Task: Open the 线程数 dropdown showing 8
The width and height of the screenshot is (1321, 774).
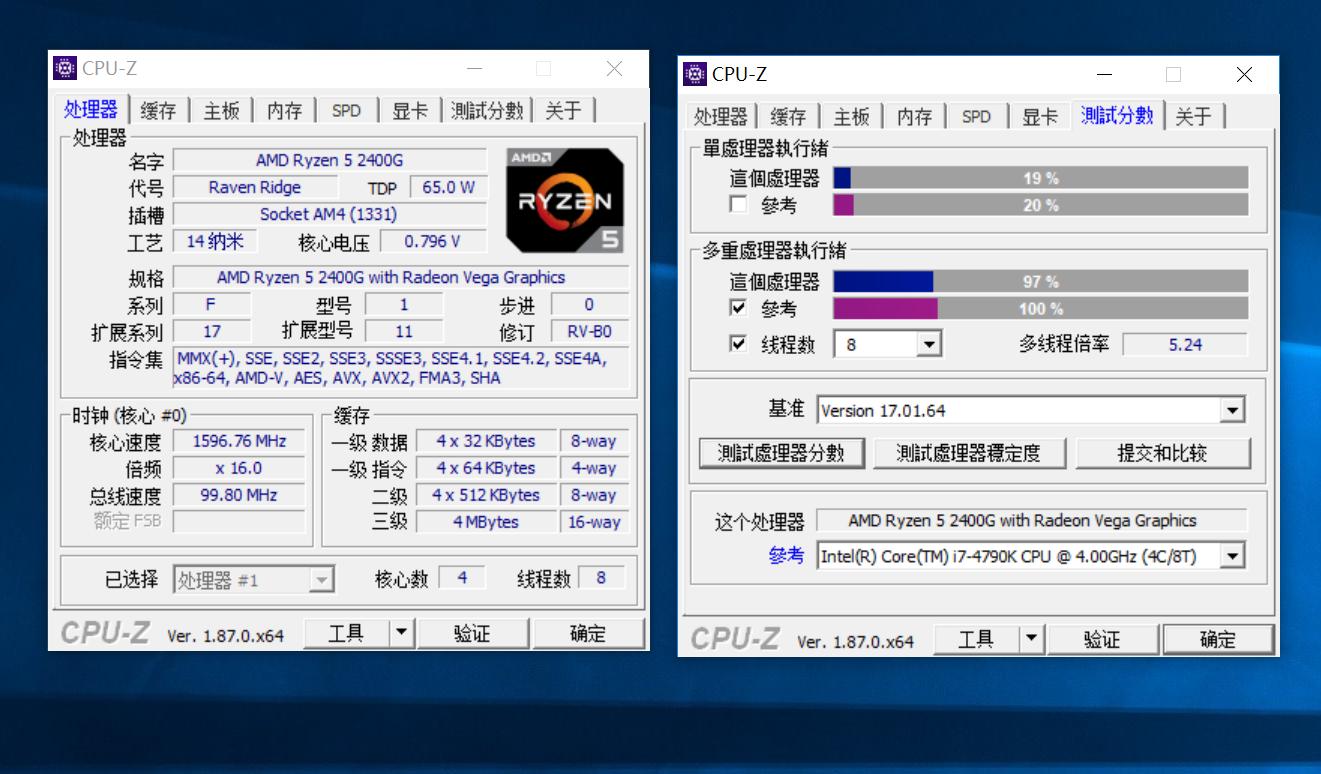Action: [x=927, y=343]
